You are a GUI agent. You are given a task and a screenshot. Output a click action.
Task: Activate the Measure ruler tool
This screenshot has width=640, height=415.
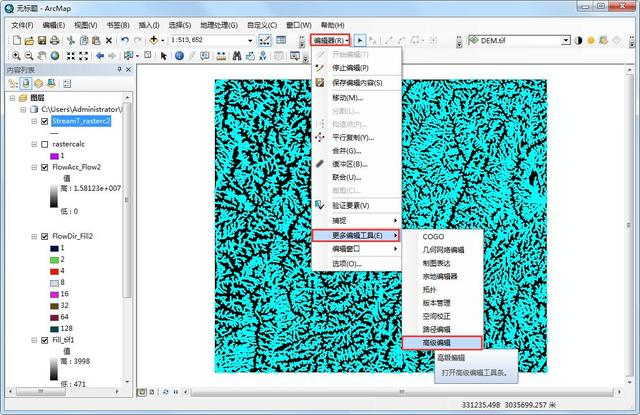tap(221, 56)
